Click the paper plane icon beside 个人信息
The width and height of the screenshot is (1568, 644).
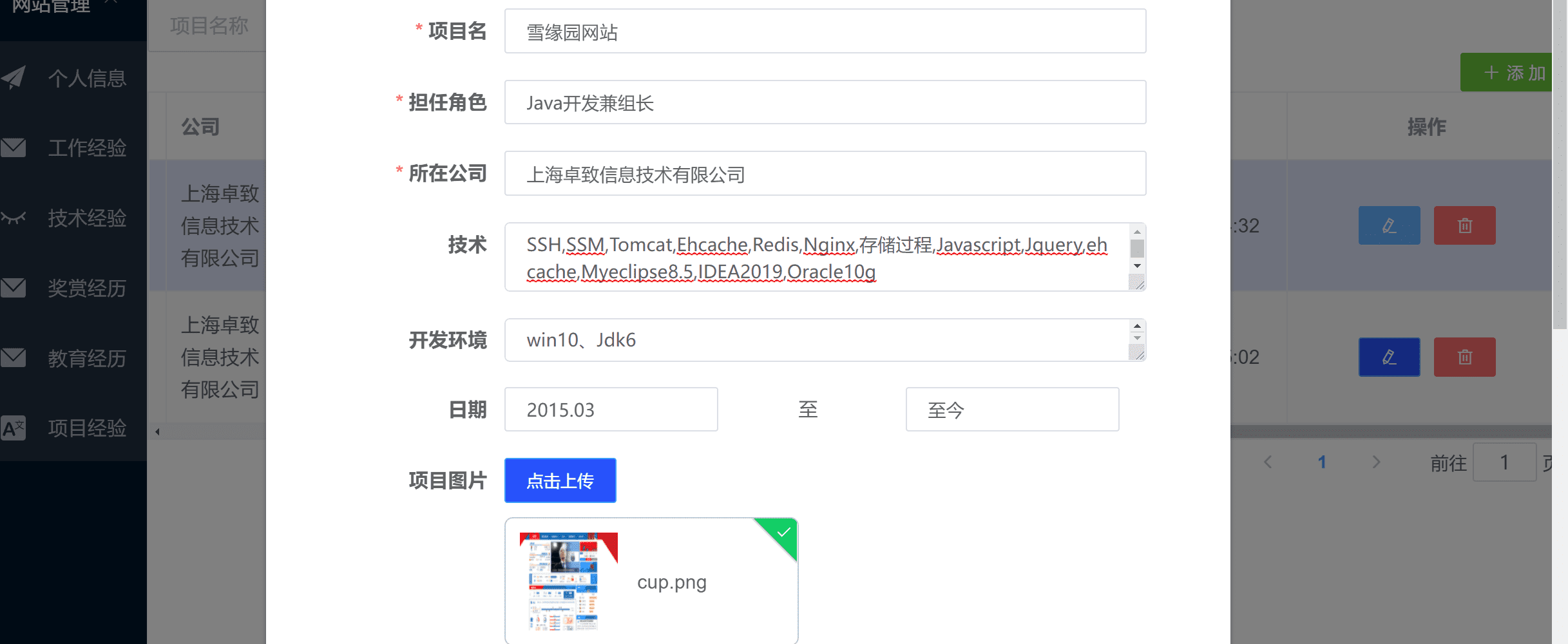(14, 78)
